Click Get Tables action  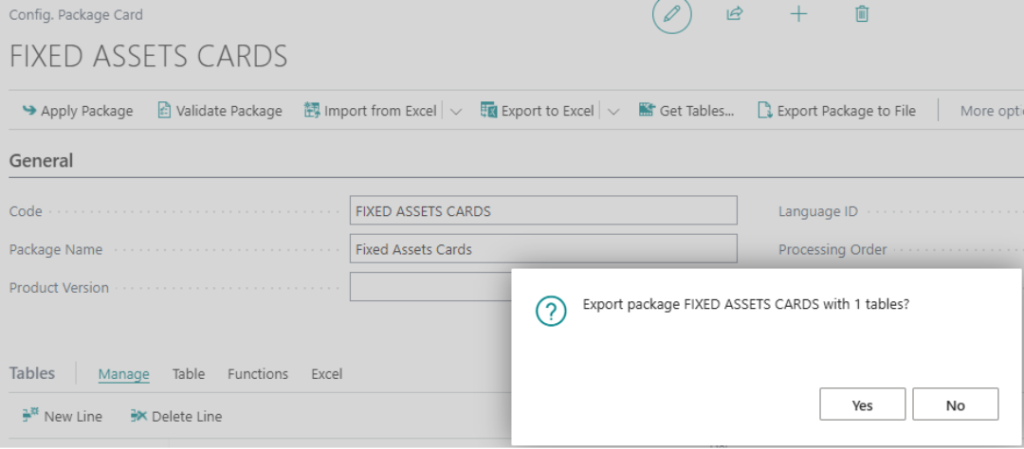coord(686,111)
